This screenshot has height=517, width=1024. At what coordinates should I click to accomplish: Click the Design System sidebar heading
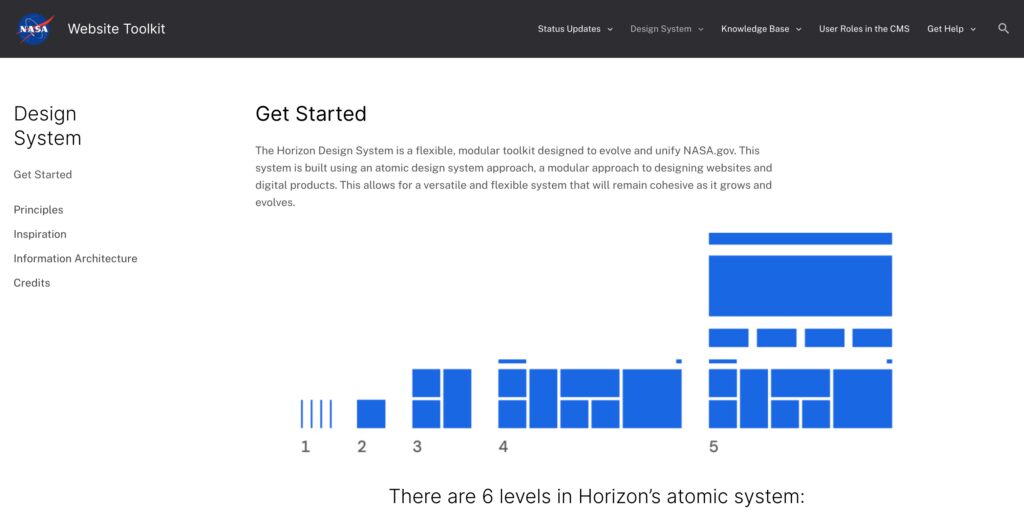click(48, 126)
